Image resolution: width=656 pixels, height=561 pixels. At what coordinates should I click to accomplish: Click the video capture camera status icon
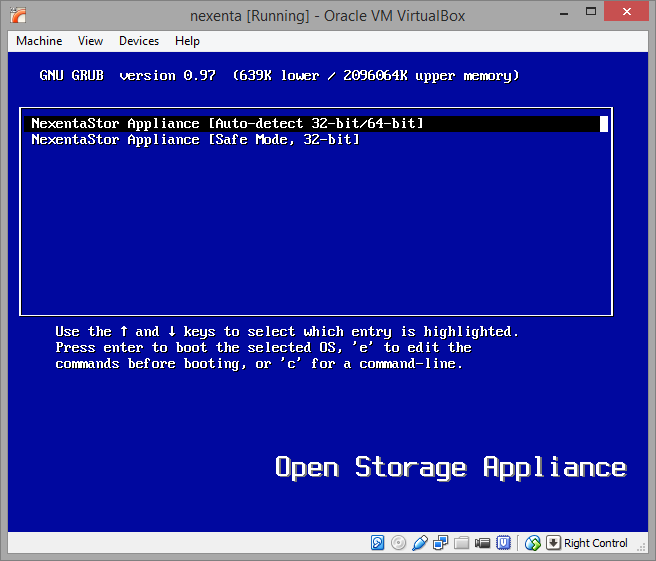[x=482, y=543]
